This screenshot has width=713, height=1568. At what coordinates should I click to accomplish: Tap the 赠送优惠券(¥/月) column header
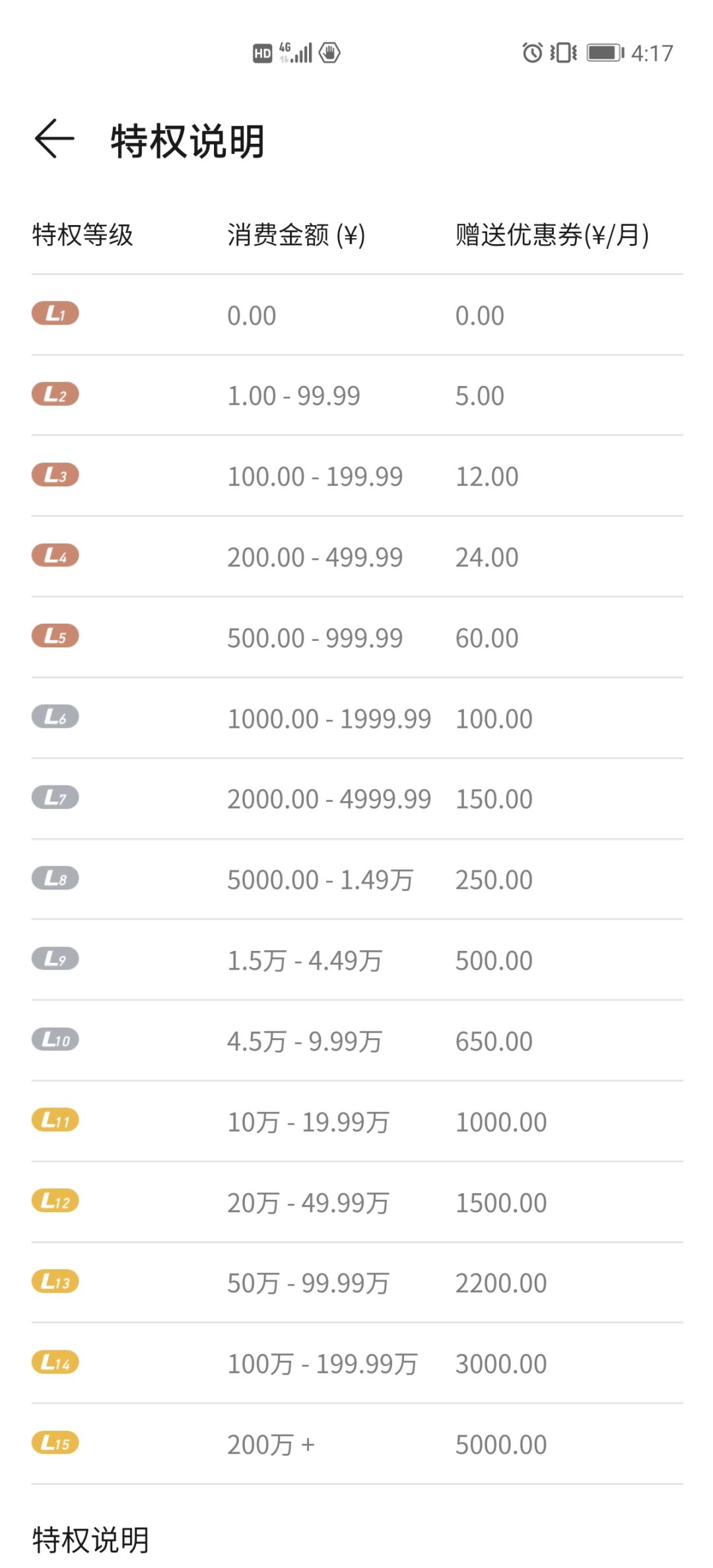pos(552,235)
